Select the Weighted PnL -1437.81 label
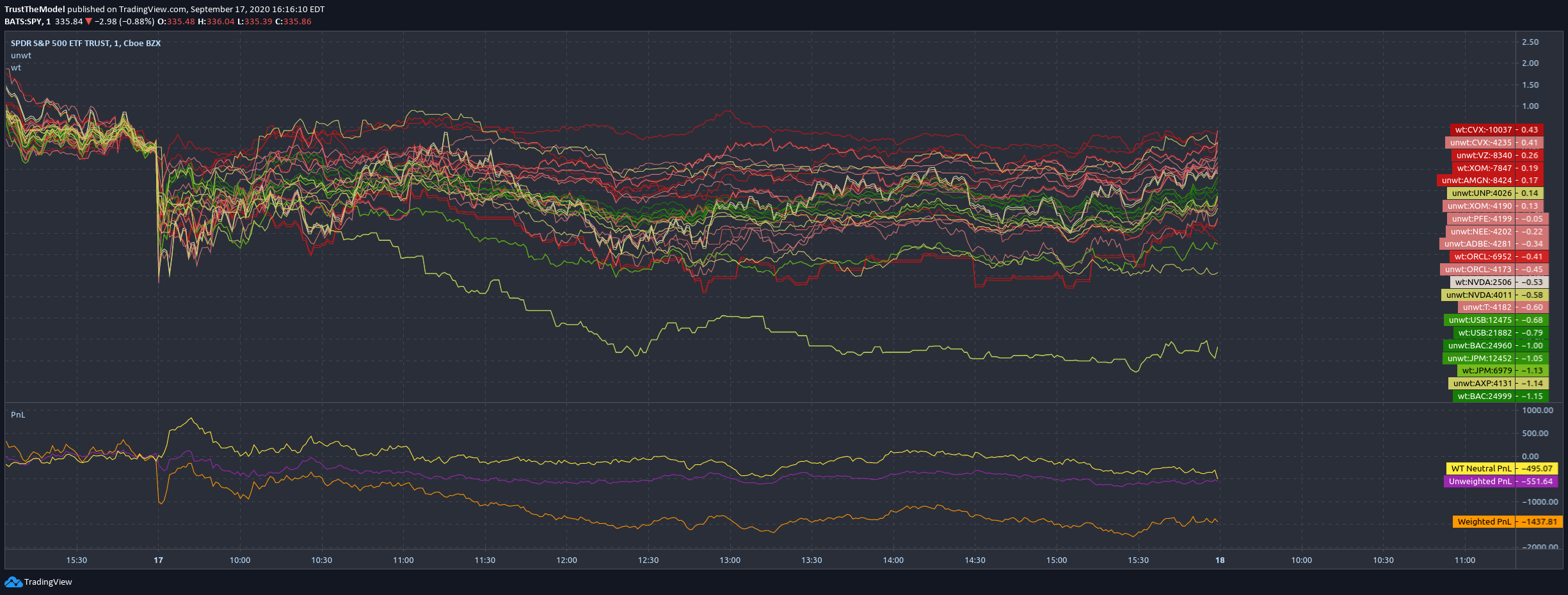Screen dimensions: 1568x595 point(1508,521)
